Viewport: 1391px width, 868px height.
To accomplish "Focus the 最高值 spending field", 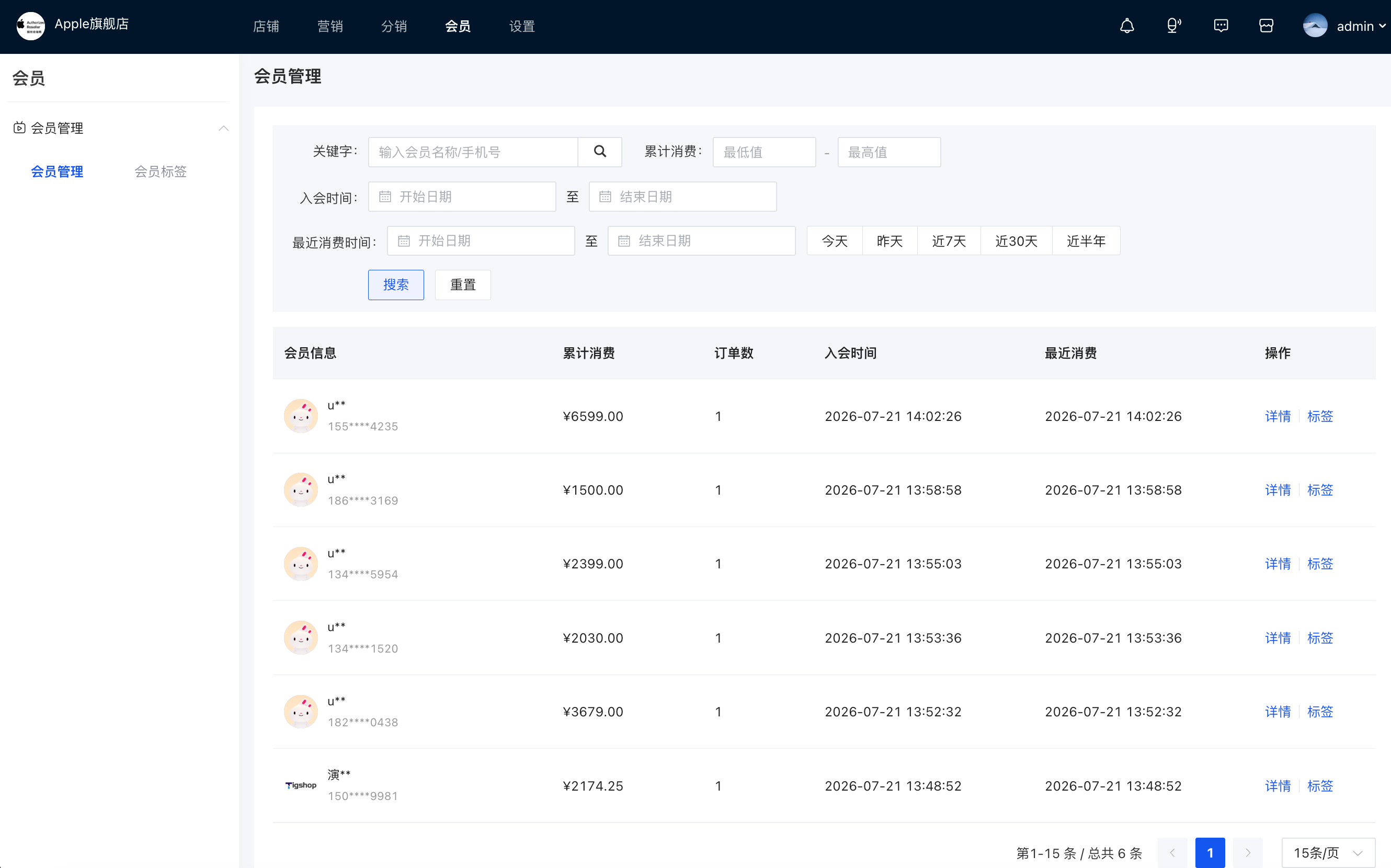I will 890,152.
